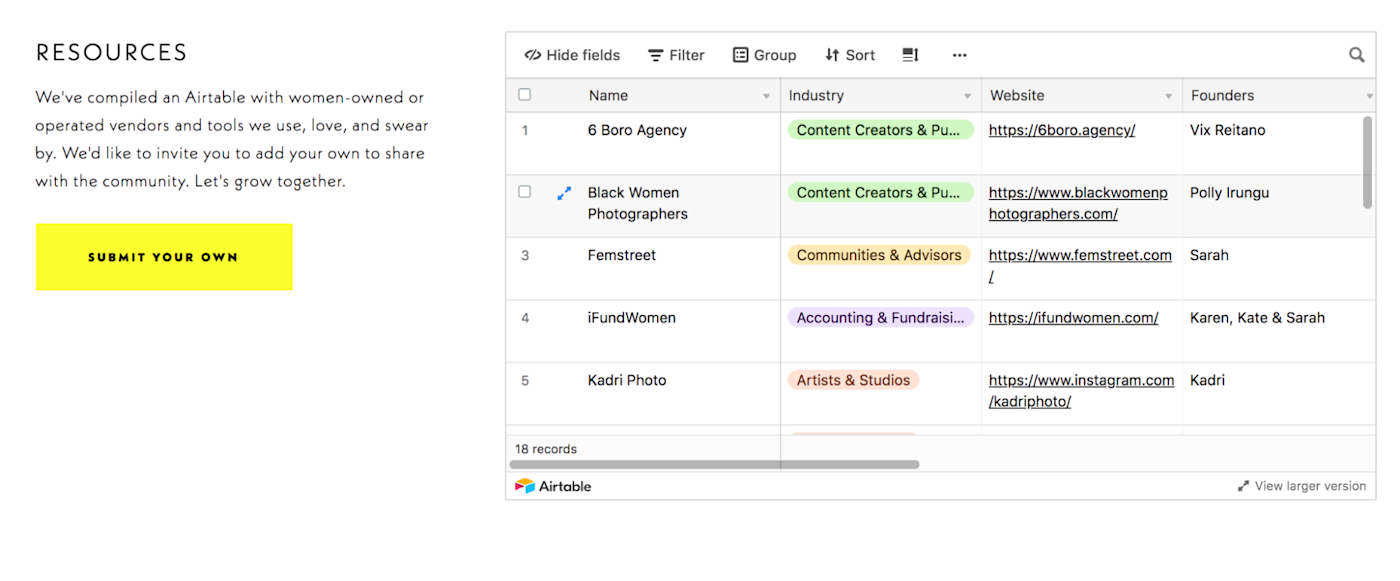Click the horizontal scrollbar of the table

[714, 464]
